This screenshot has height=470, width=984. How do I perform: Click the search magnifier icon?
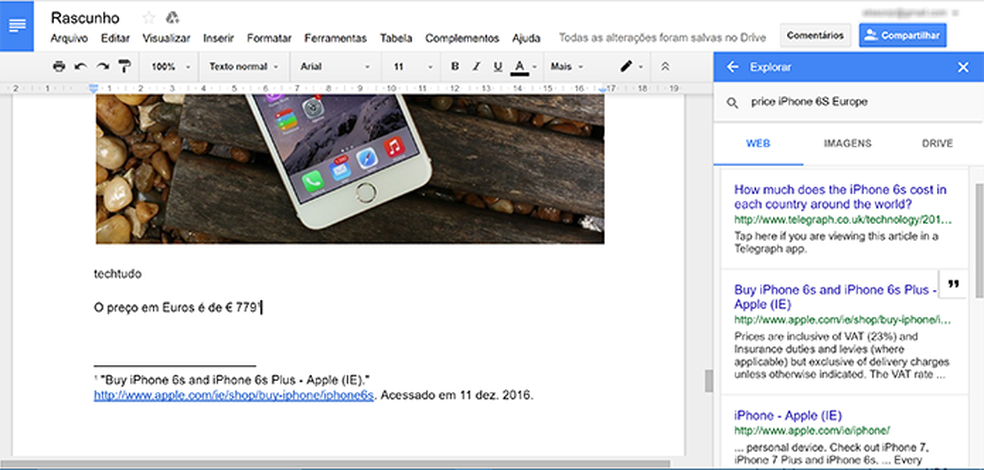coord(732,103)
